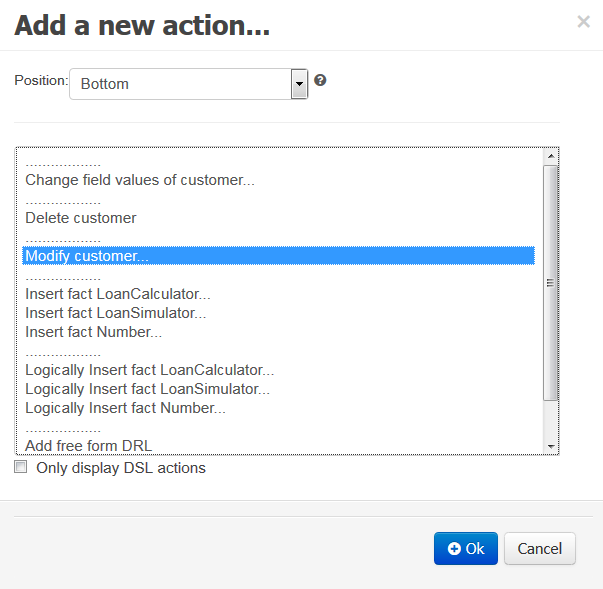Screen dimensions: 603x589
Task: Pick Logically Insert fact Number
Action: click(126, 408)
